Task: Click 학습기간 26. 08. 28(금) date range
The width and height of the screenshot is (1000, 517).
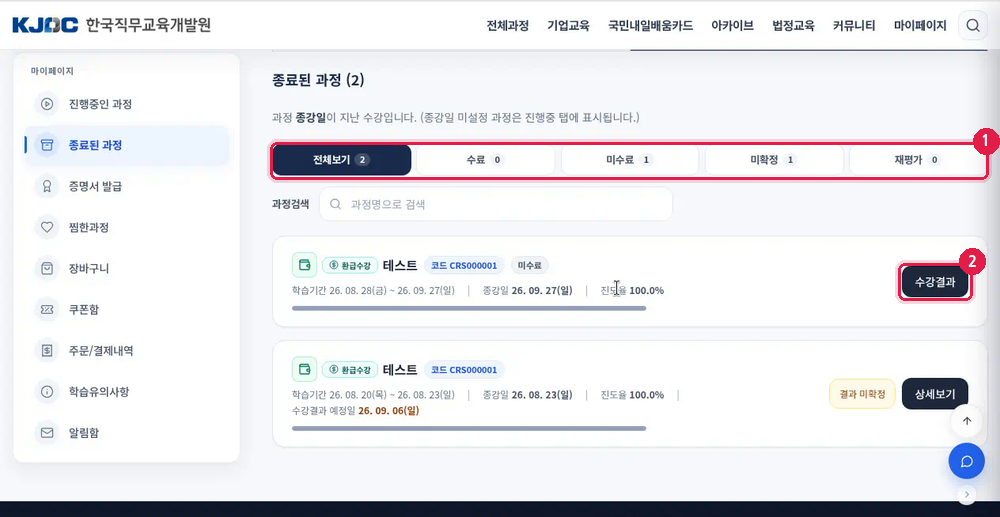Action: pyautogui.click(x=373, y=291)
